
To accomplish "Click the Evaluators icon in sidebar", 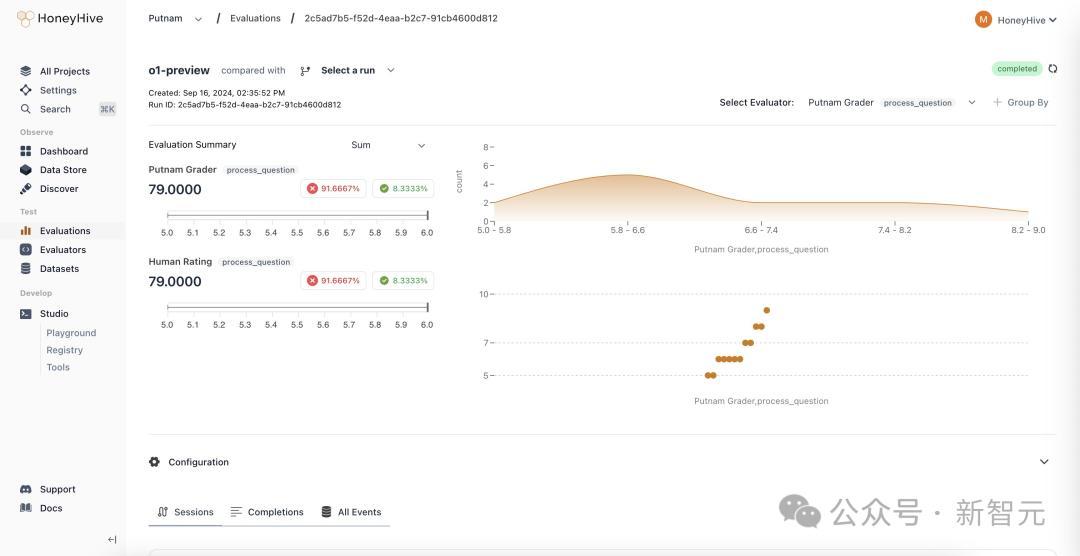I will click(x=26, y=249).
